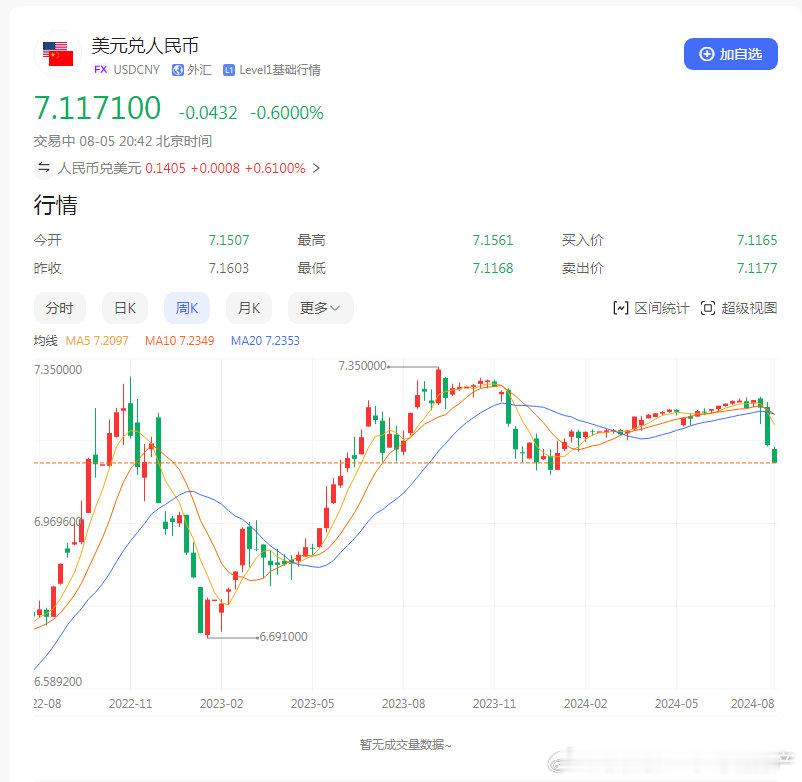Click the US-China flag currency pair icon

(58, 54)
